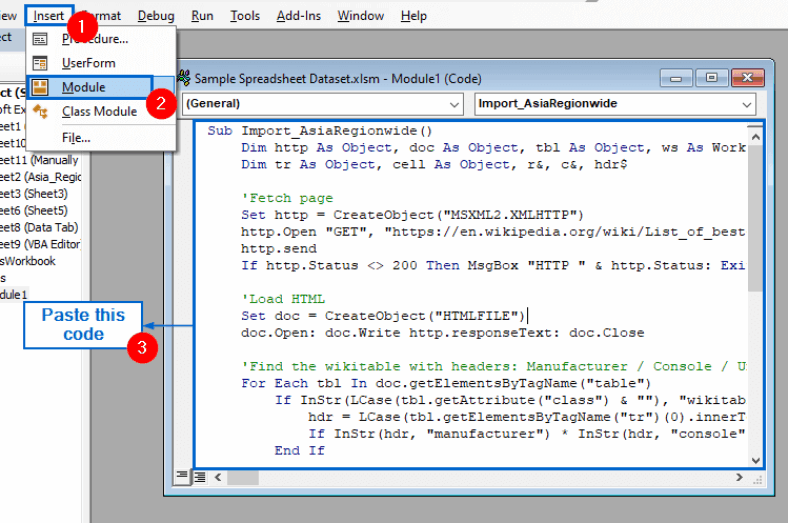Open the Tools menu
Image resolution: width=788 pixels, height=523 pixels.
[x=245, y=16]
